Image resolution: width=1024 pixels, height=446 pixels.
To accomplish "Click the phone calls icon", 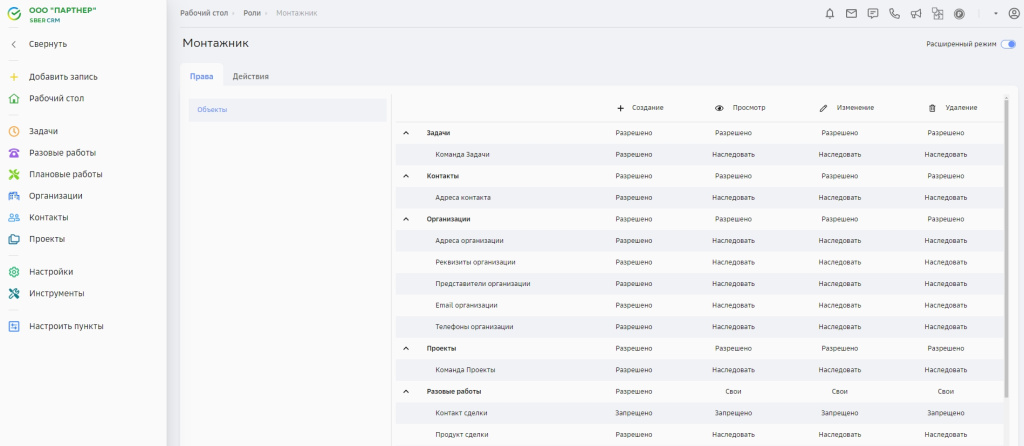I will (894, 13).
